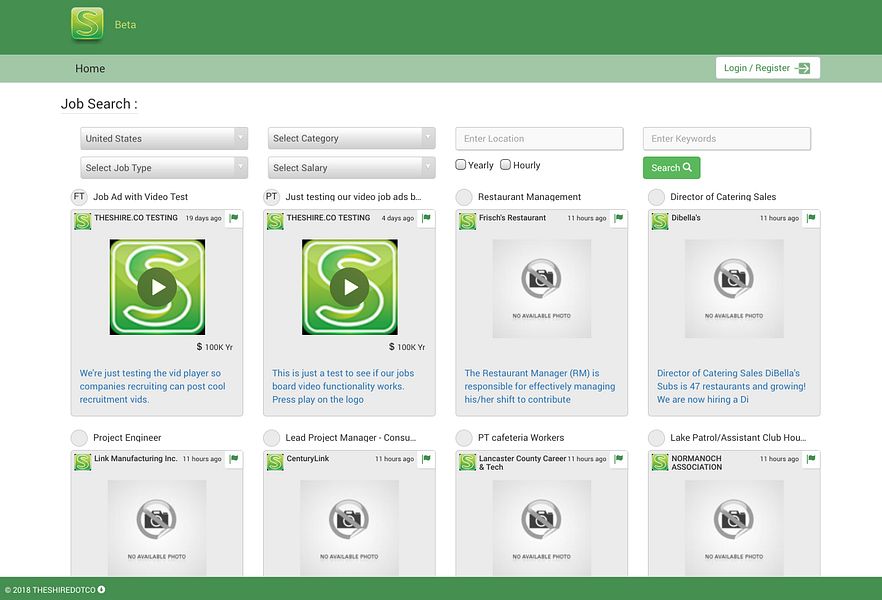Flag the Dibella's job listing
Image resolution: width=882 pixels, height=600 pixels.
click(x=811, y=218)
